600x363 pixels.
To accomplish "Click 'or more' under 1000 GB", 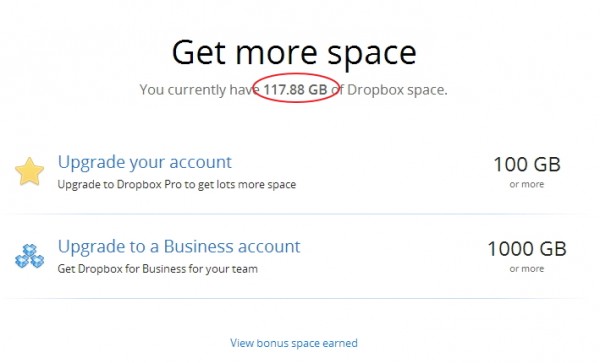I will (527, 269).
